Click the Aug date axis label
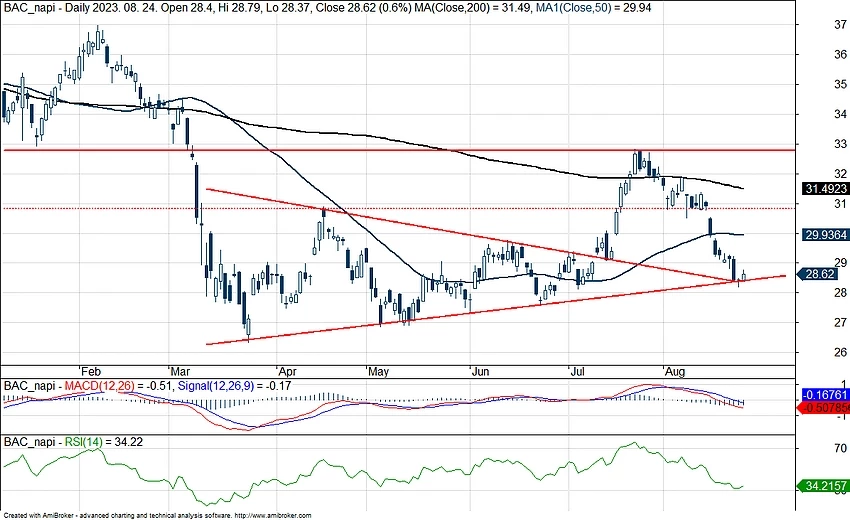 [675, 371]
